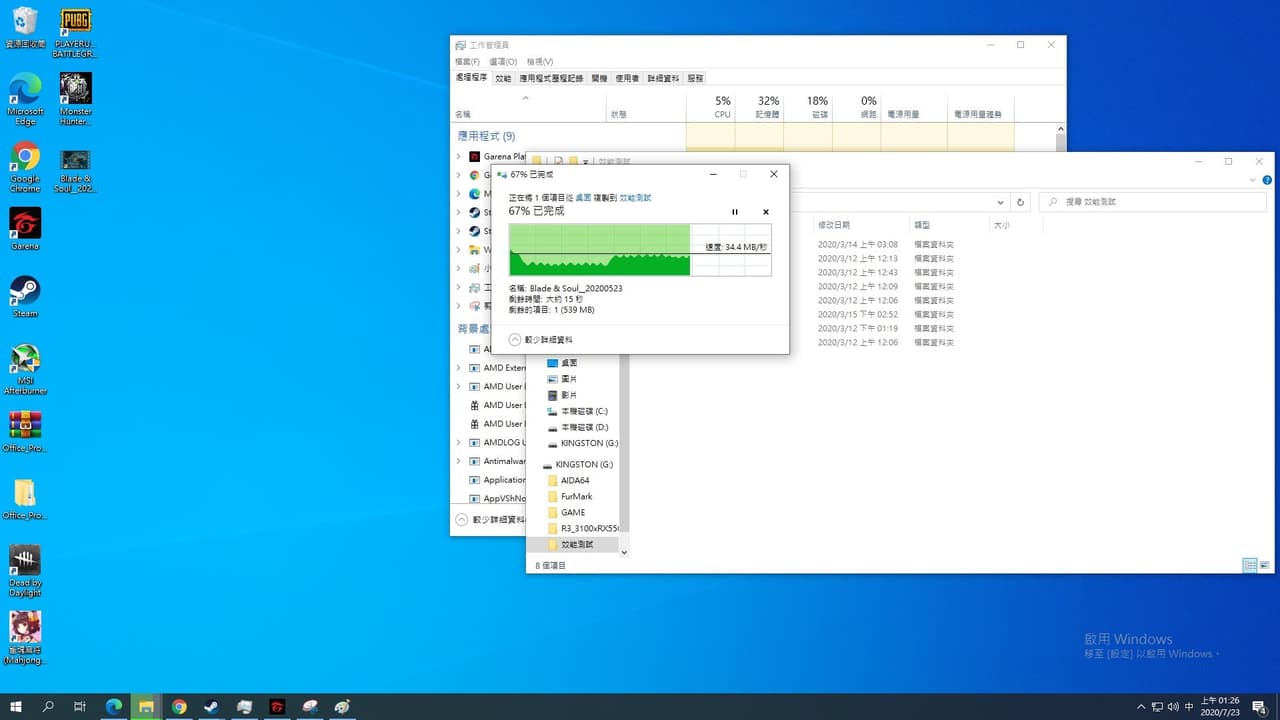The width and height of the screenshot is (1280, 720).
Task: Open Dead by Daylight desktop shortcut
Action: click(x=25, y=571)
